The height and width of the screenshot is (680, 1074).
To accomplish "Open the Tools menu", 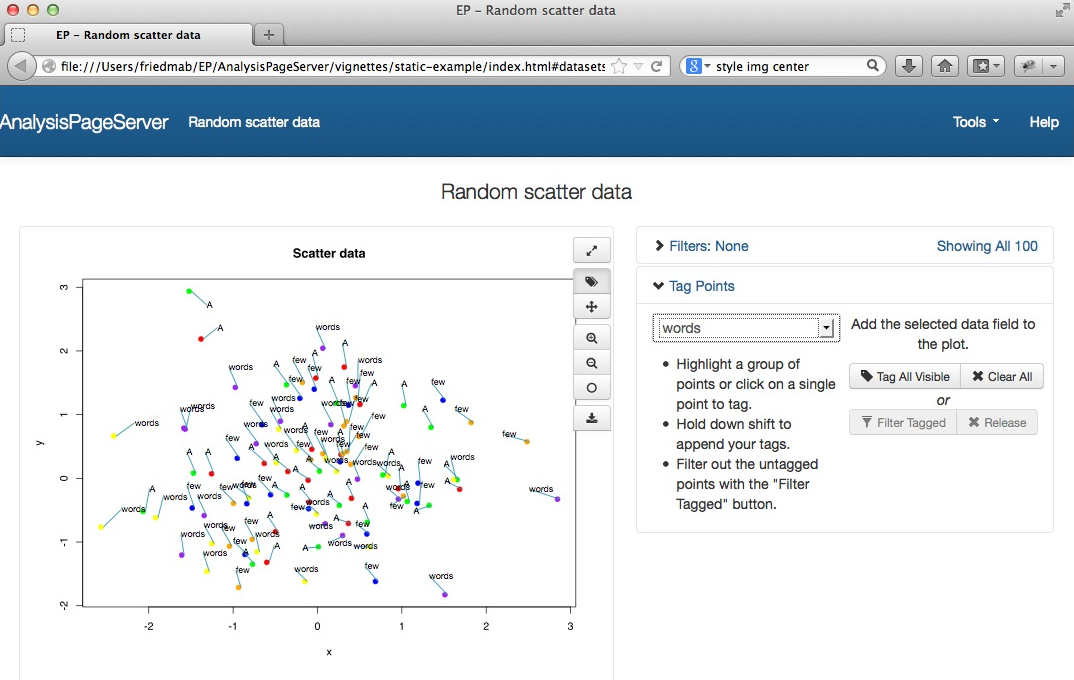I will pyautogui.click(x=975, y=122).
